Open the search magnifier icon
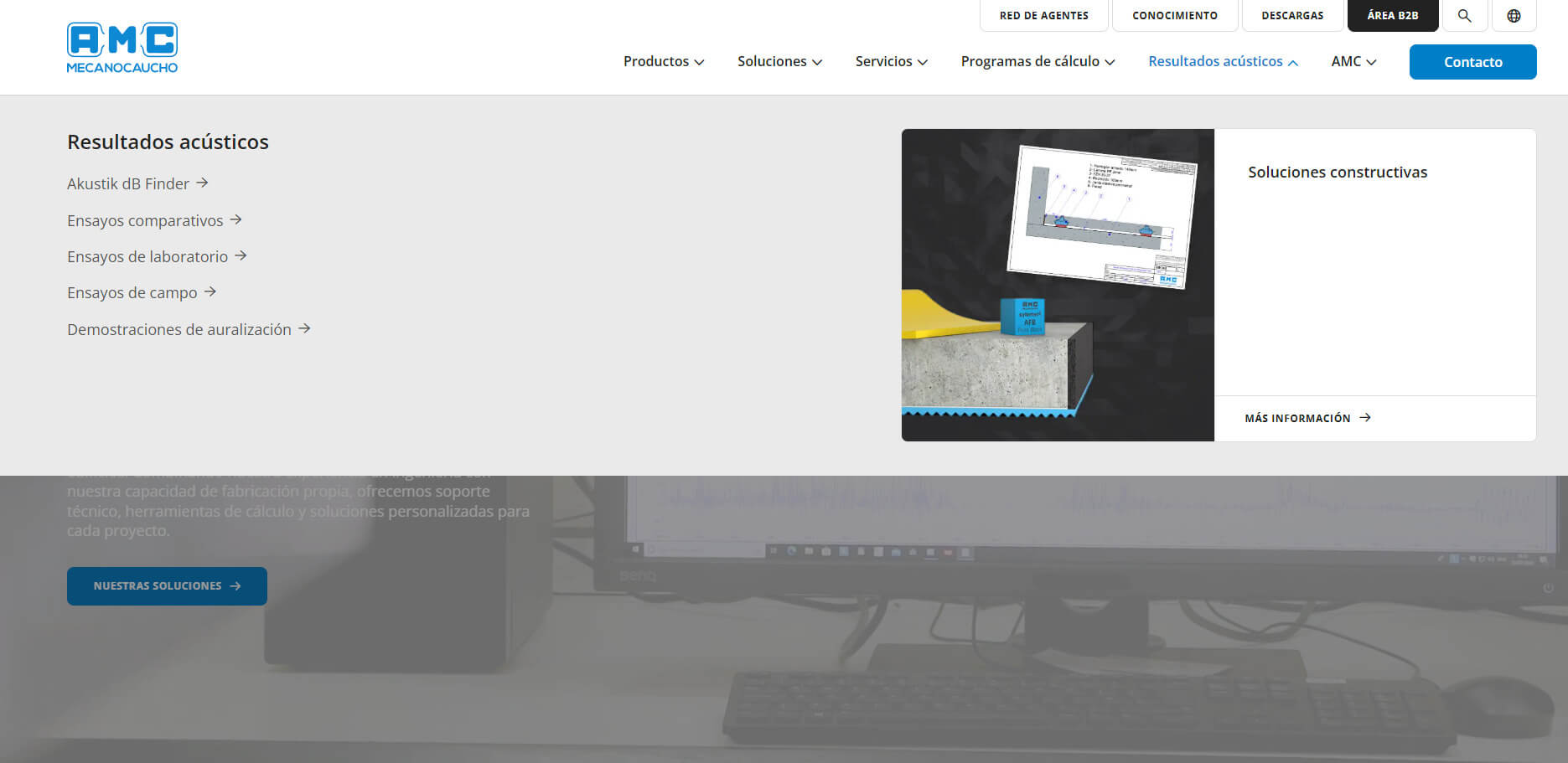Viewport: 1568px width, 763px height. click(1464, 16)
